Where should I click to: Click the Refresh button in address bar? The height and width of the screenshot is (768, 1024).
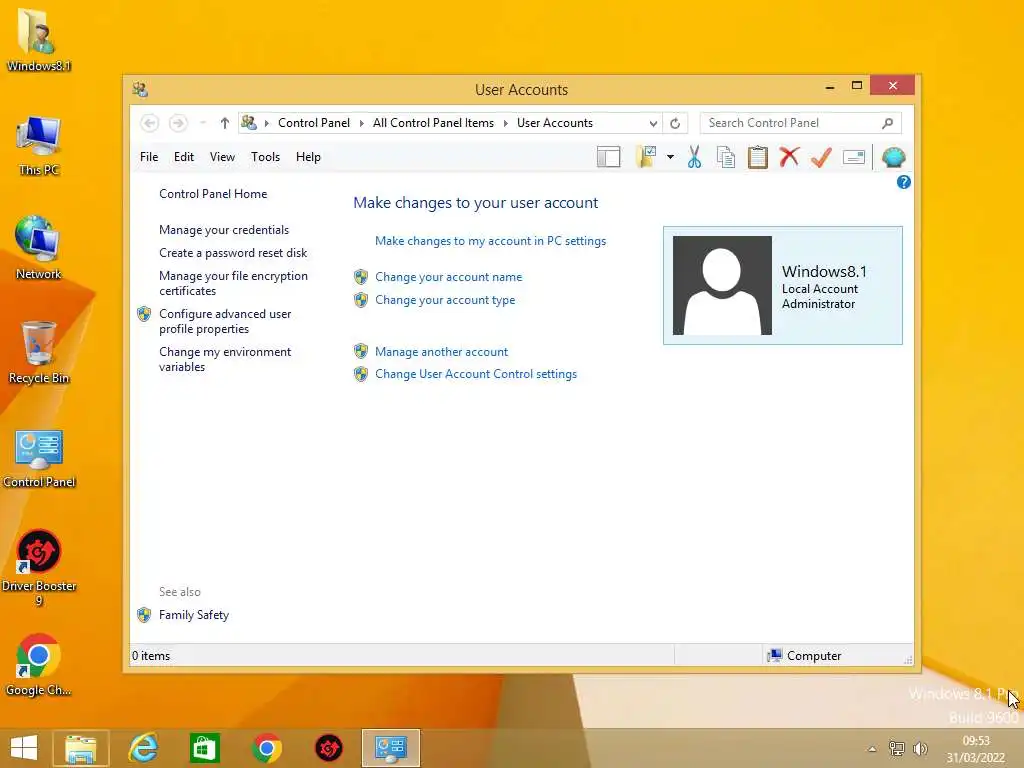(675, 123)
